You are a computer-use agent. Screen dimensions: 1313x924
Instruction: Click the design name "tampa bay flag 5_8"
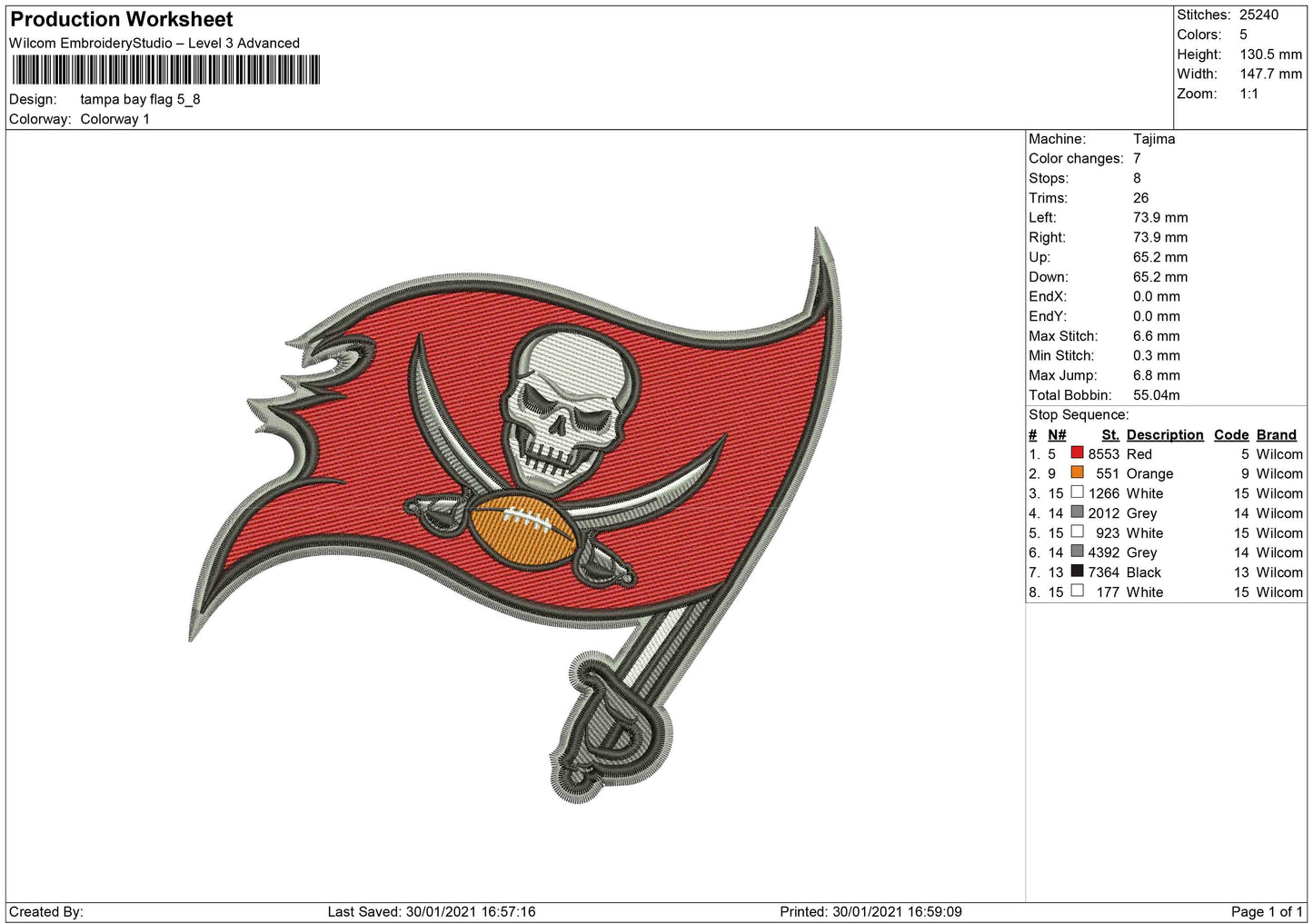click(140, 100)
